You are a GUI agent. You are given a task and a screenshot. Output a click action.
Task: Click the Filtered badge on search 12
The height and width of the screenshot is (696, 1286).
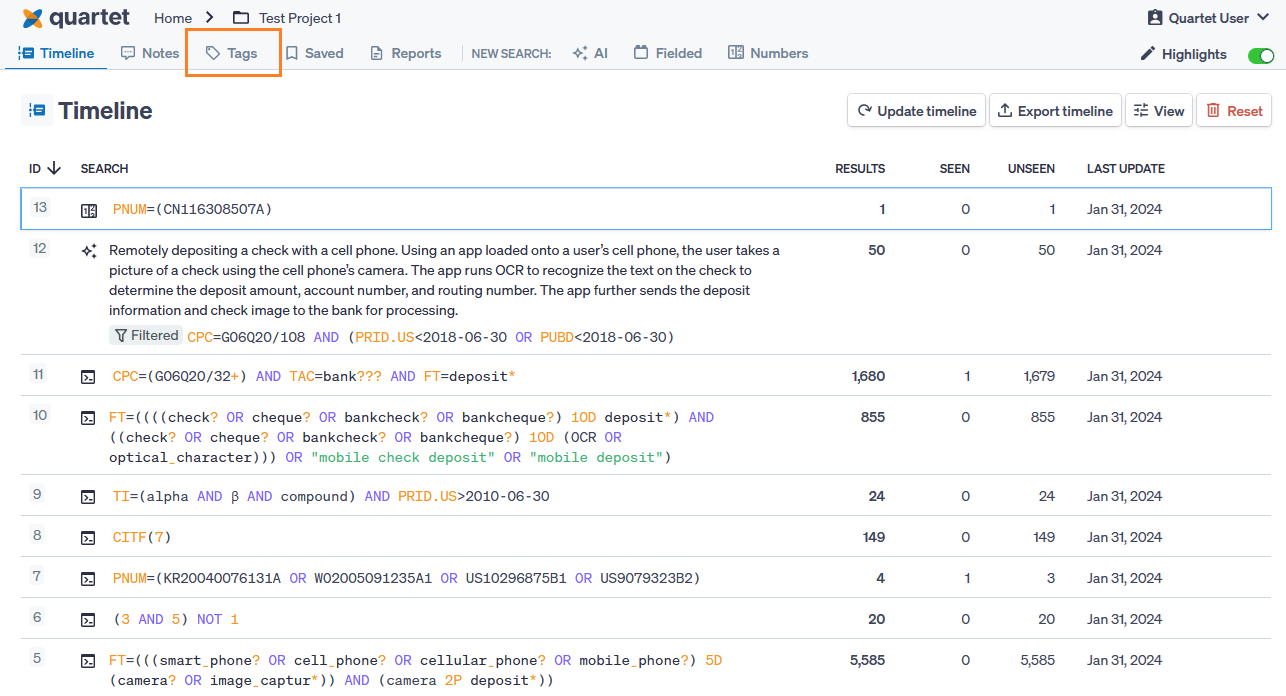(x=146, y=336)
